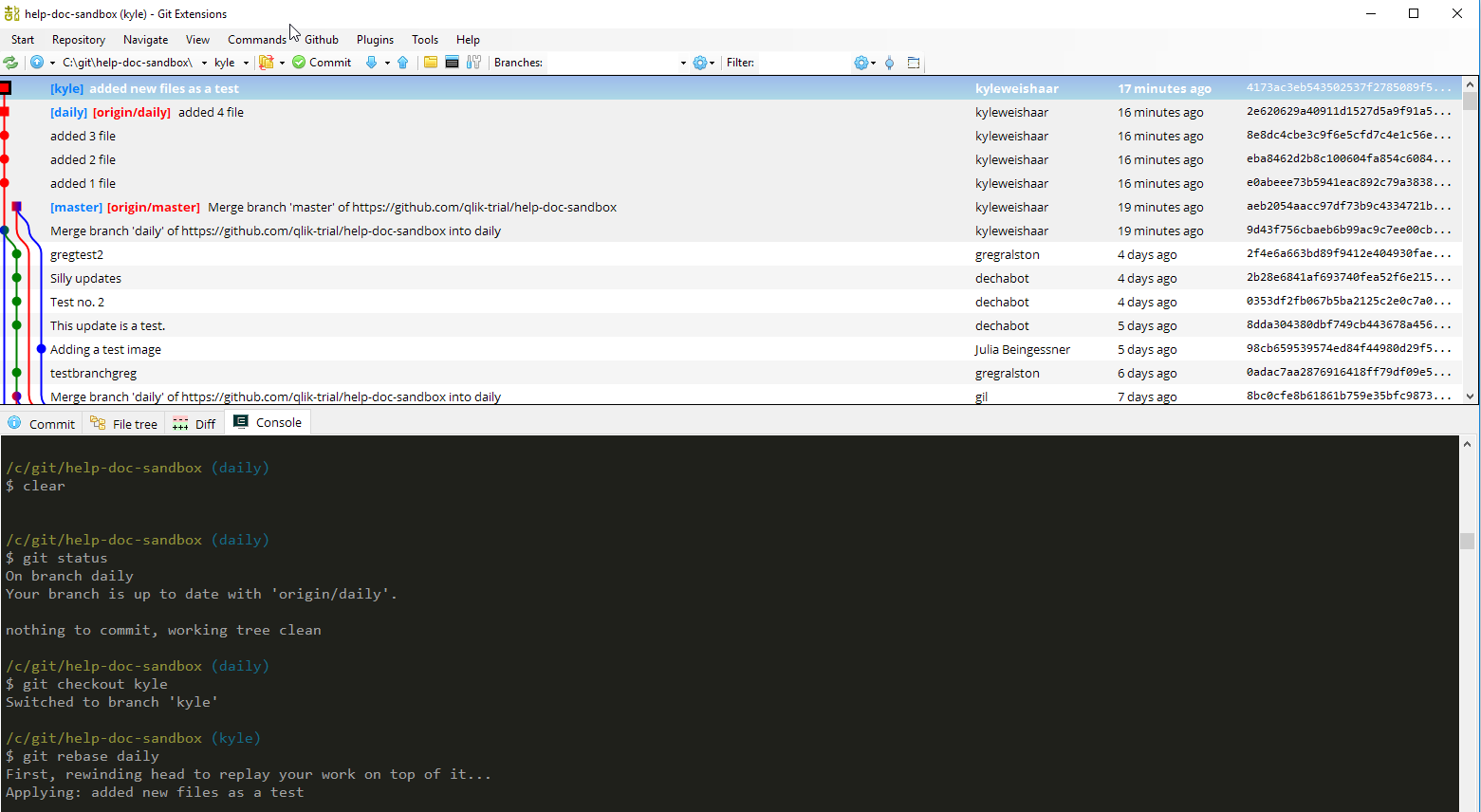Open the Github menu
This screenshot has width=1481, height=812.
[x=322, y=40]
